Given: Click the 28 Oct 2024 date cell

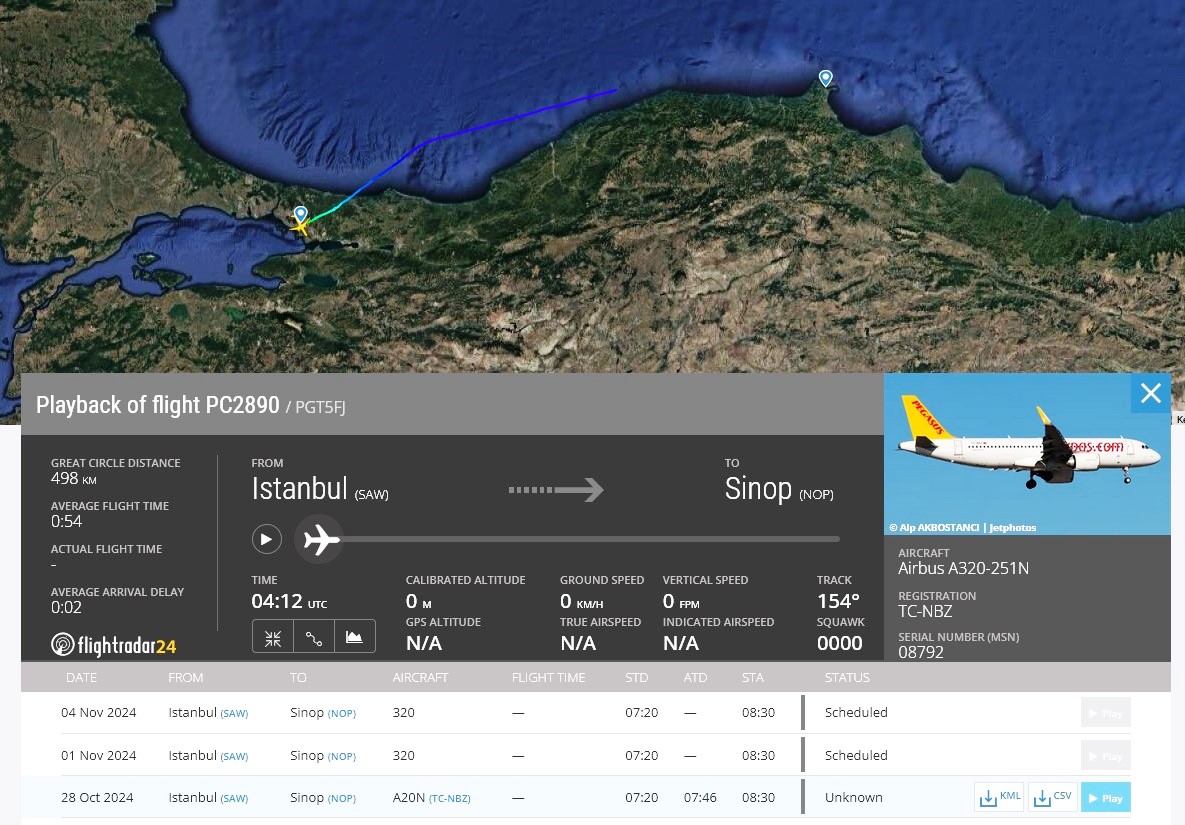Looking at the screenshot, I should coord(97,798).
